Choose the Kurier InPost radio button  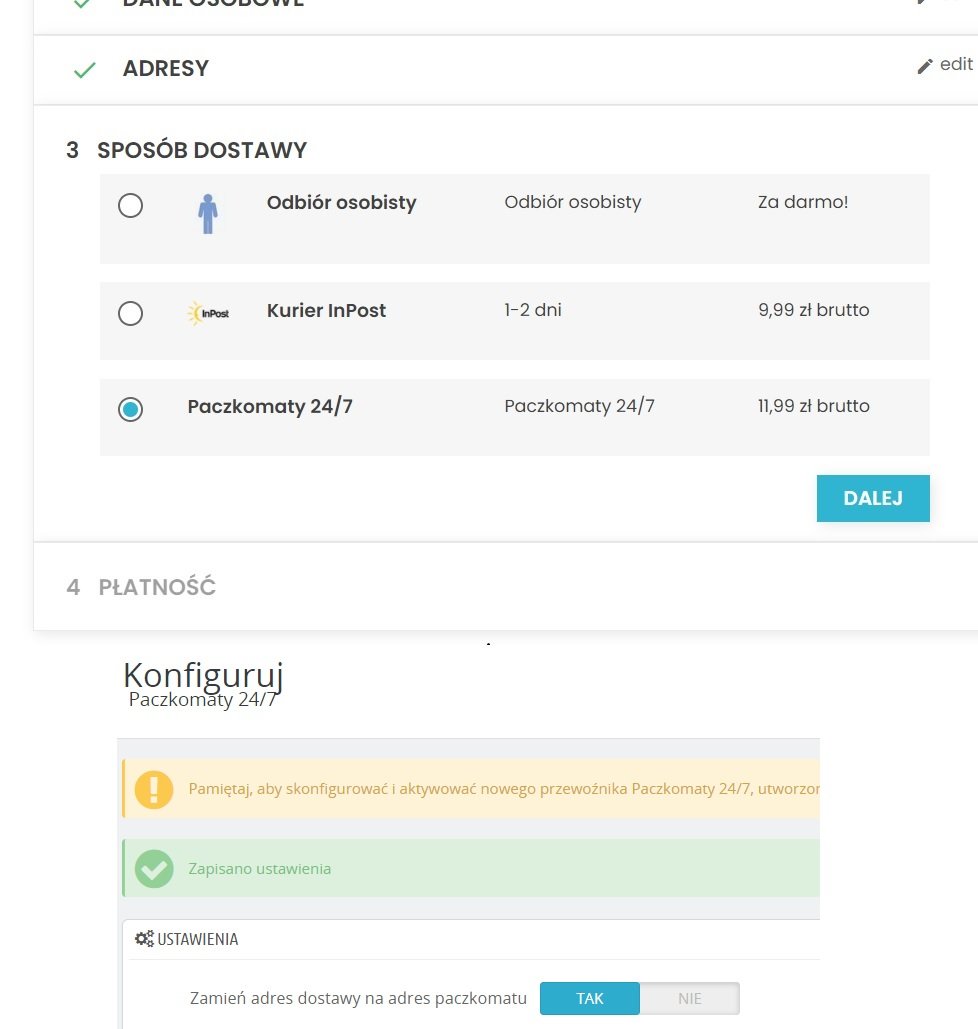click(130, 314)
